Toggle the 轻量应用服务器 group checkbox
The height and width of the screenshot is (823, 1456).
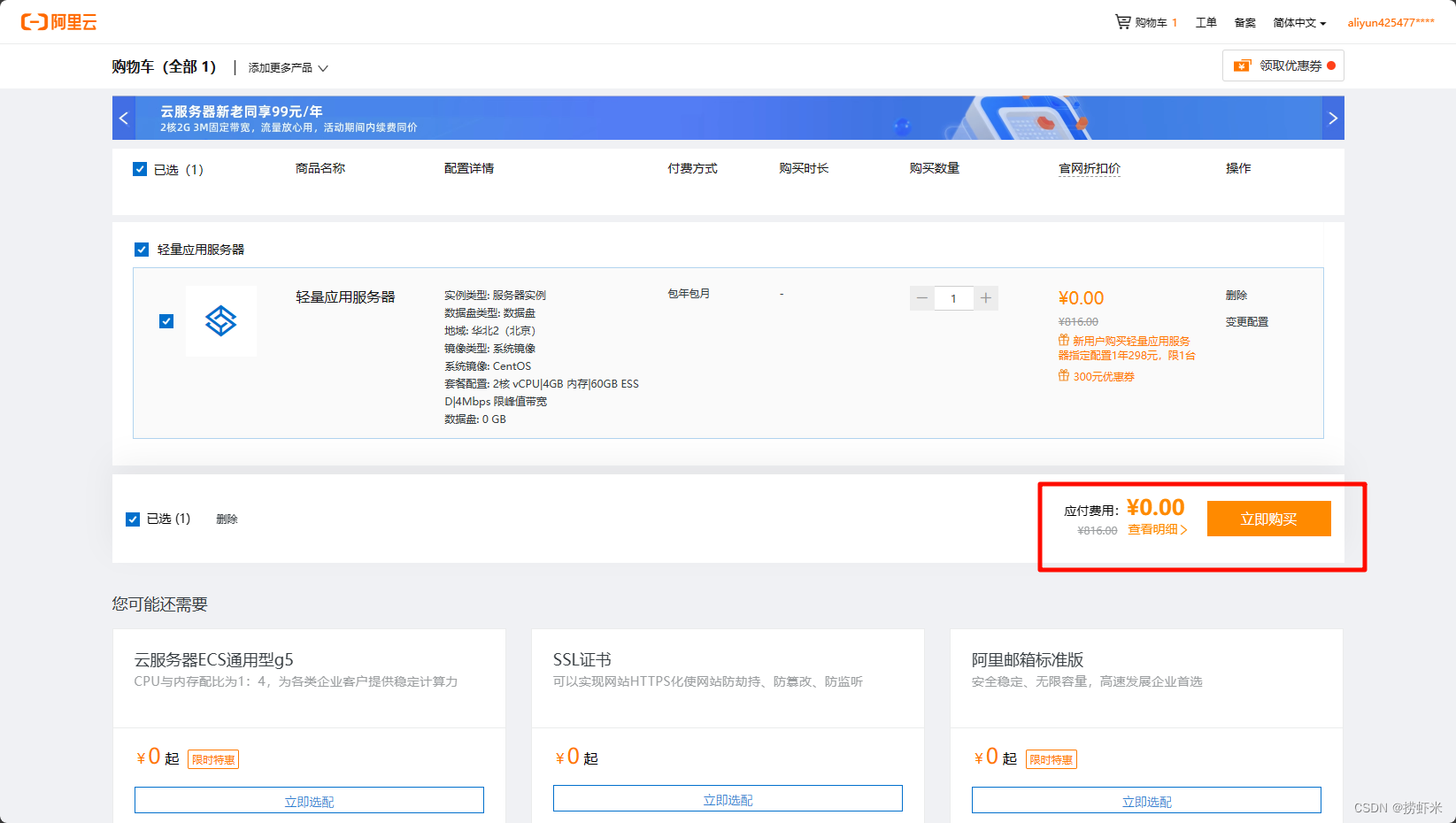pos(142,250)
